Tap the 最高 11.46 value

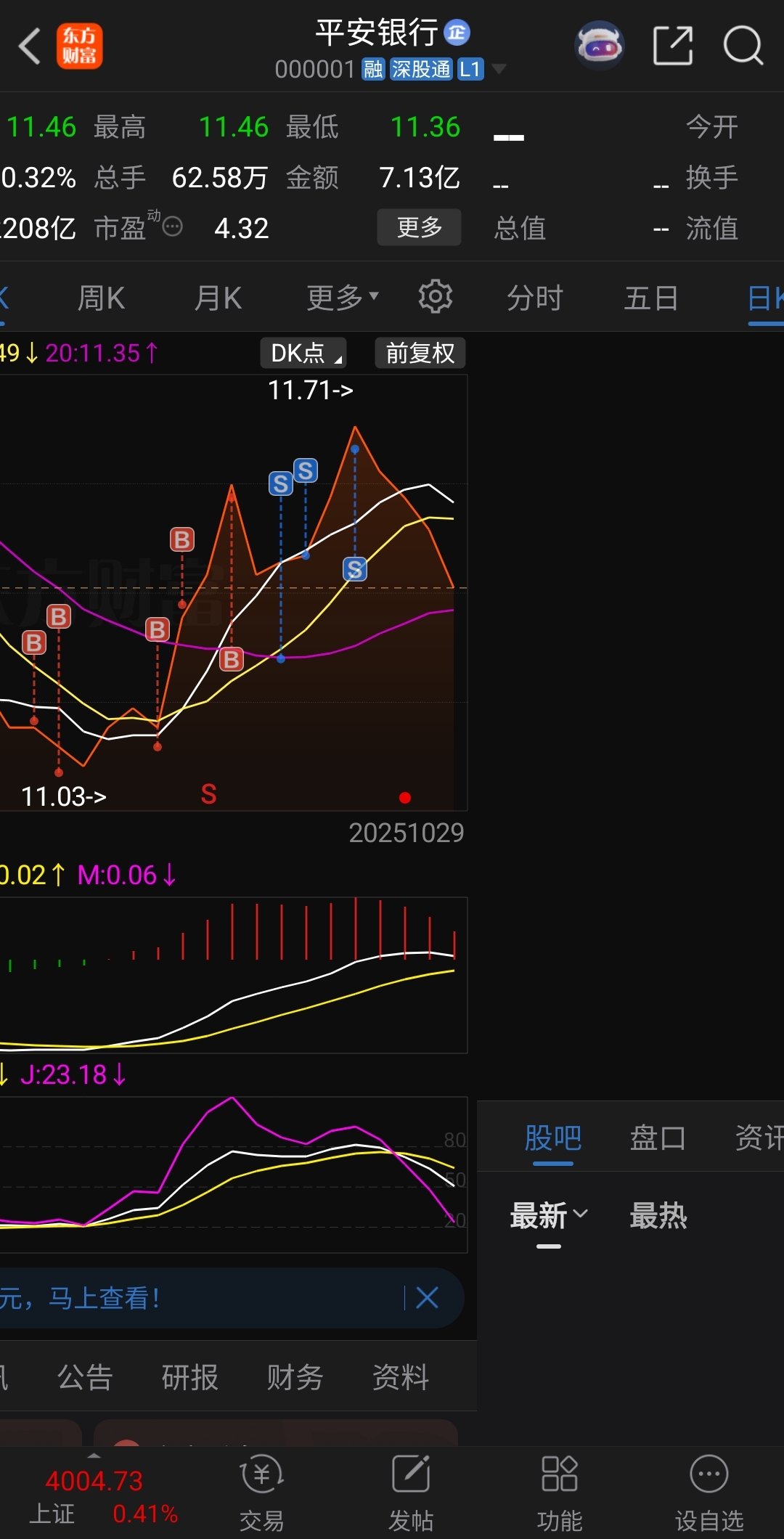click(234, 127)
